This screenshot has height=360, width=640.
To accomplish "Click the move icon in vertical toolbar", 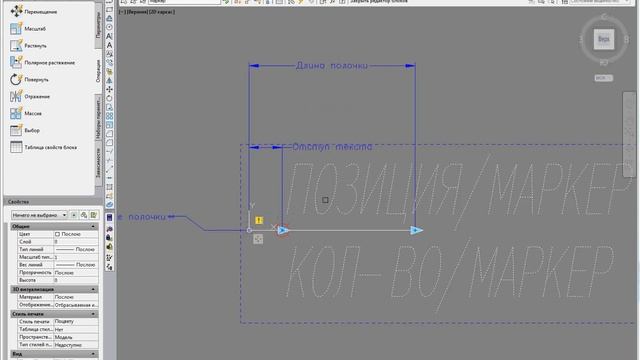I will 109,89.
